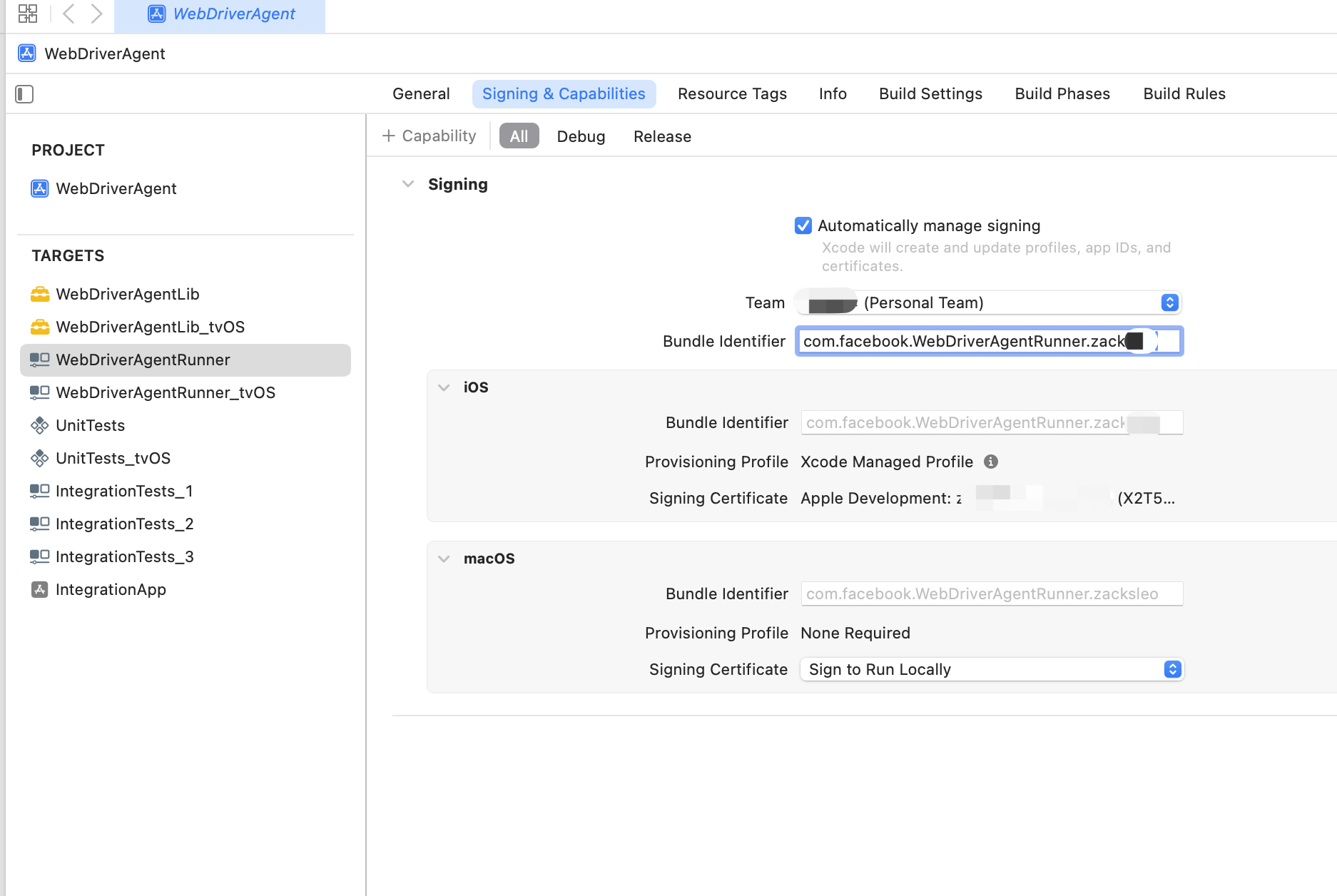Click the WebDriverAgent tab's Xcode project icon
This screenshot has height=896, width=1337.
tap(157, 14)
